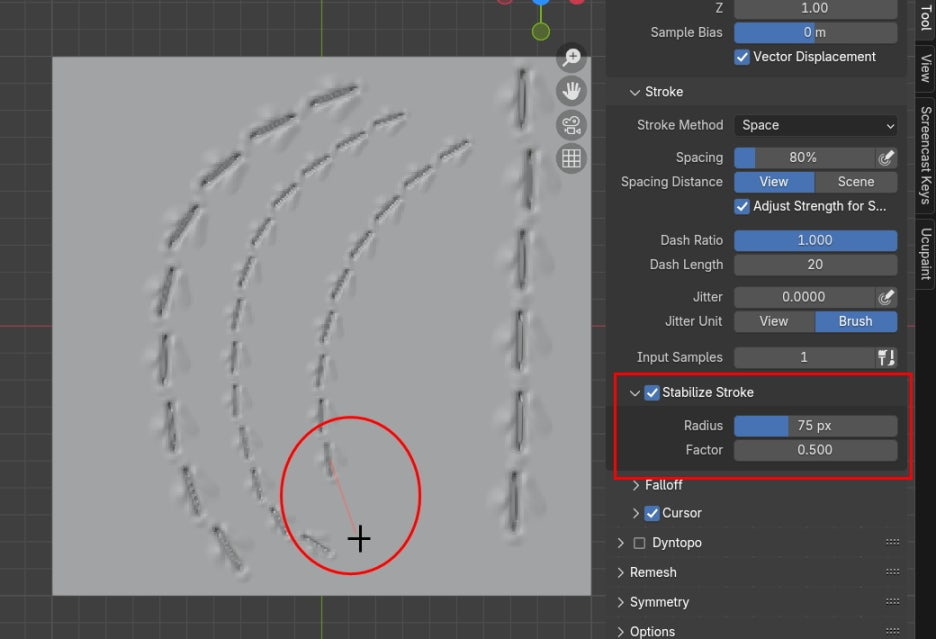Switch perspective/orthographic grid icon
The height and width of the screenshot is (639, 936).
pos(571,158)
